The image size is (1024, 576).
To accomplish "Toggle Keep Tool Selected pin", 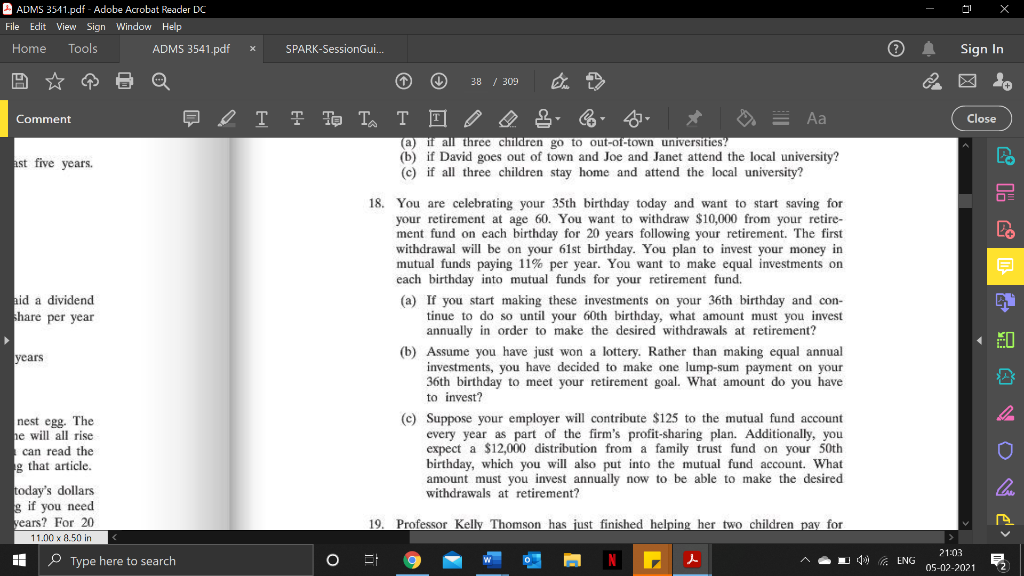I will [x=694, y=118].
